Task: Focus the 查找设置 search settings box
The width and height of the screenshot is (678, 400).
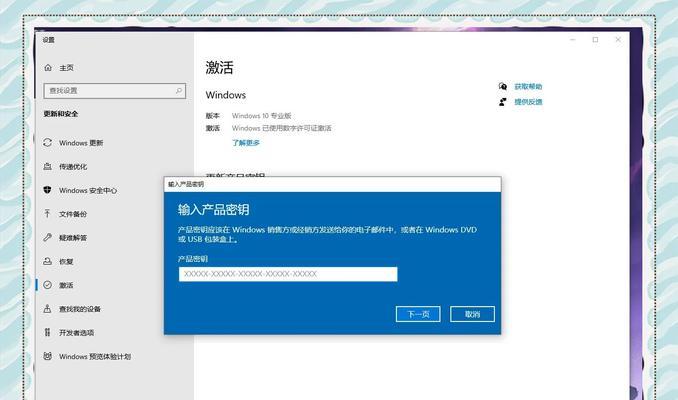Action: pos(115,91)
